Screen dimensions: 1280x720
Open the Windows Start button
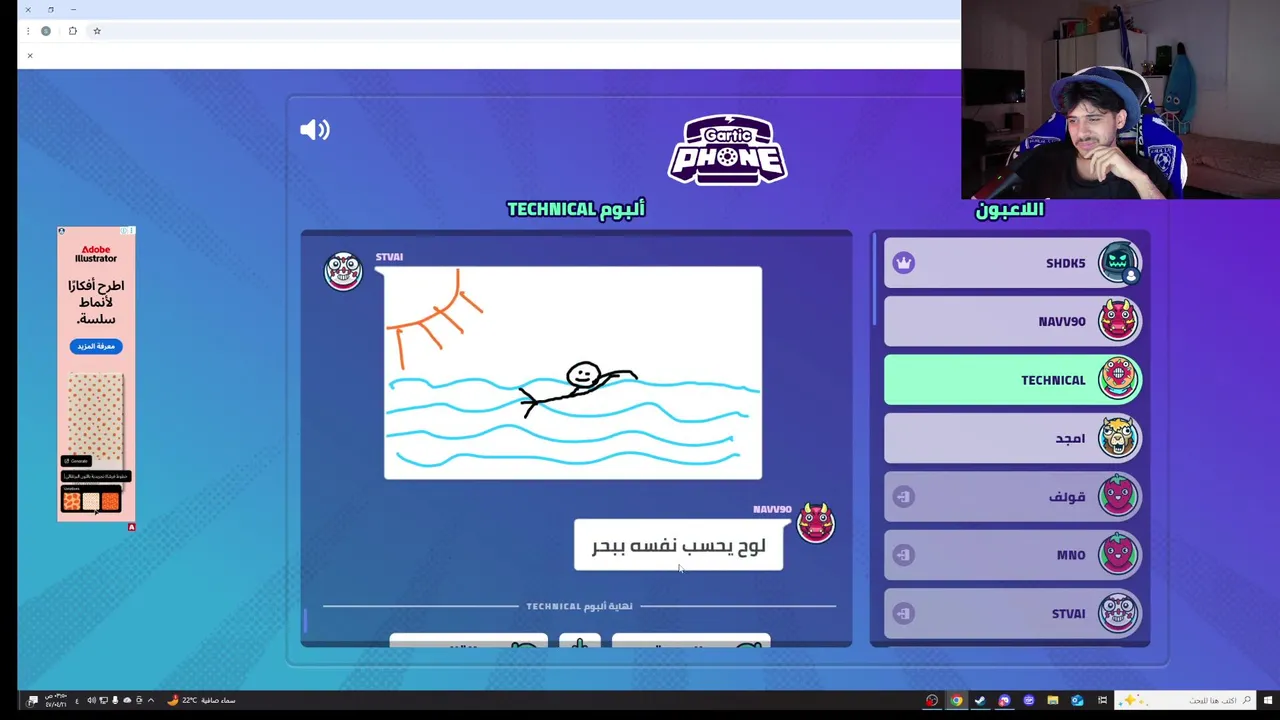click(x=1268, y=700)
